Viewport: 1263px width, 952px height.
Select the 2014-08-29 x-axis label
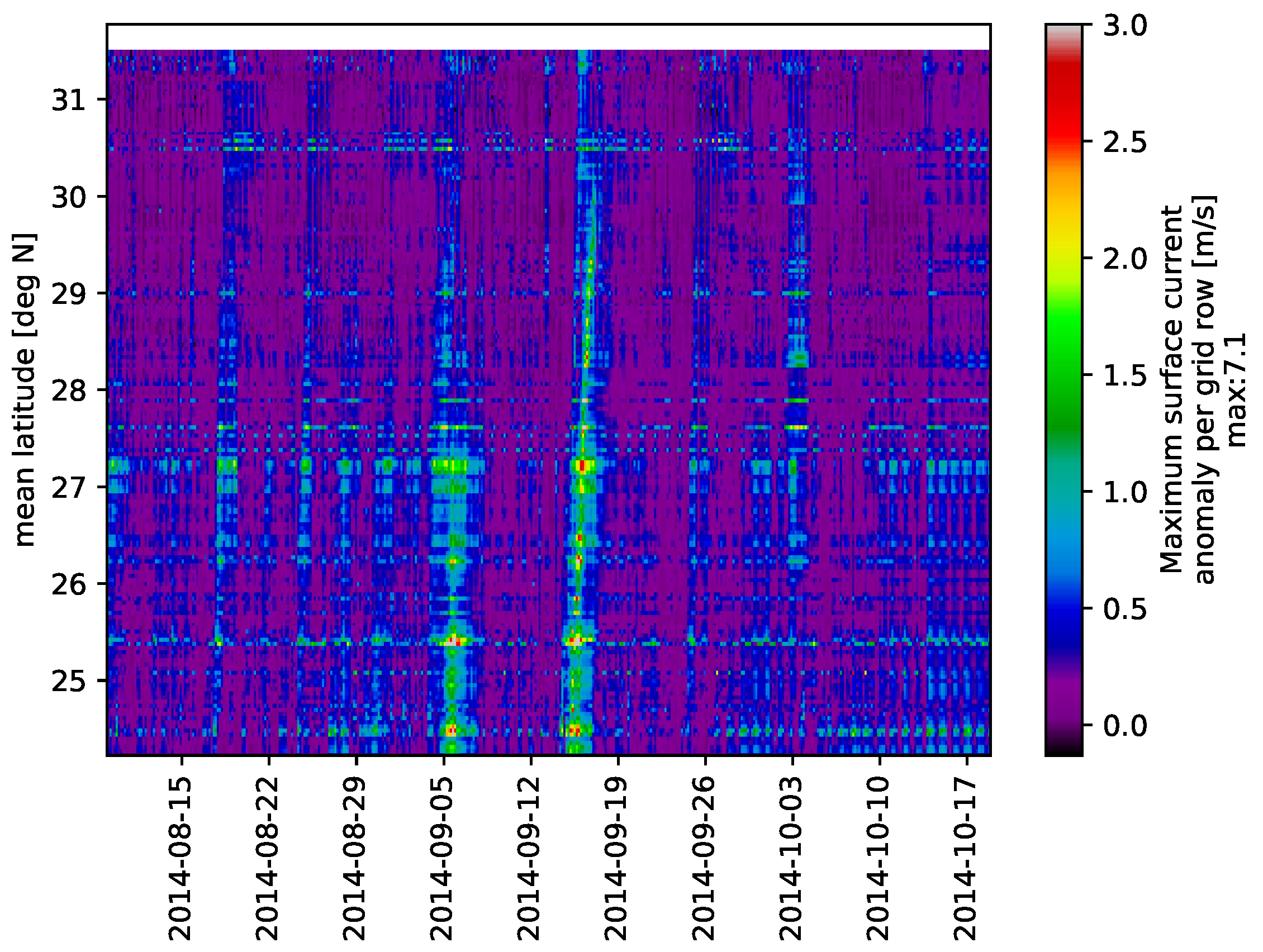(354, 859)
